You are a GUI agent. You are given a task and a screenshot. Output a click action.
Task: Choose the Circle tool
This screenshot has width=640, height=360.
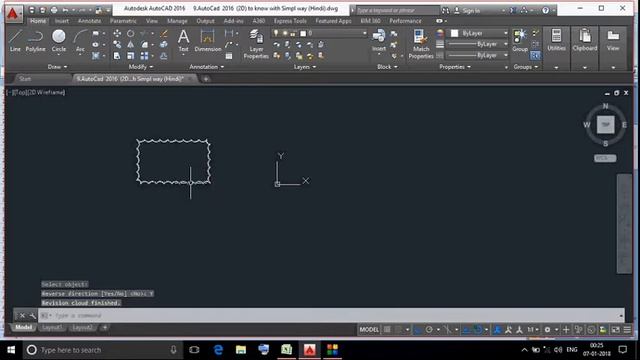point(59,40)
